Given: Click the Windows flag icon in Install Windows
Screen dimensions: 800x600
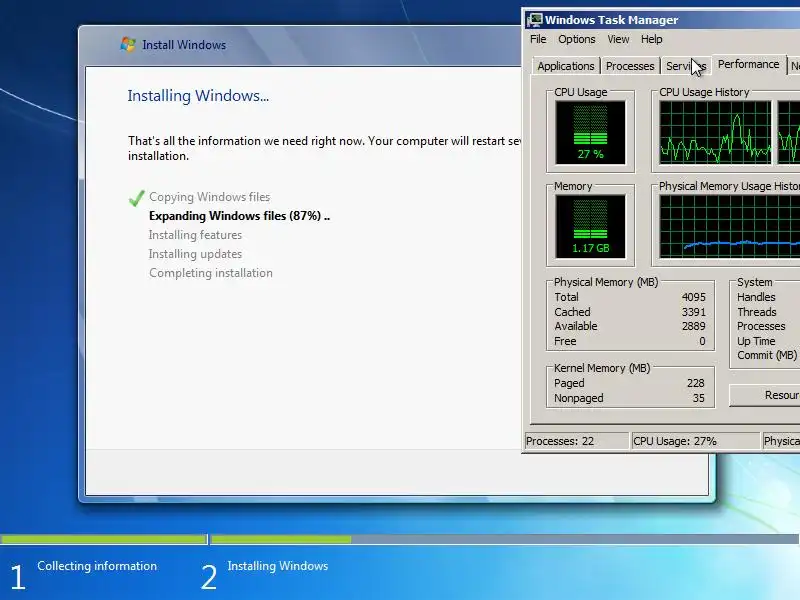Looking at the screenshot, I should pos(128,44).
